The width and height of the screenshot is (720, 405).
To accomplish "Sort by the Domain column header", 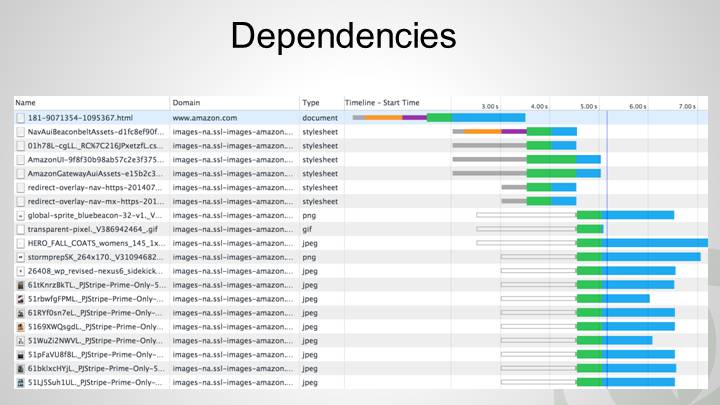I will 186,103.
